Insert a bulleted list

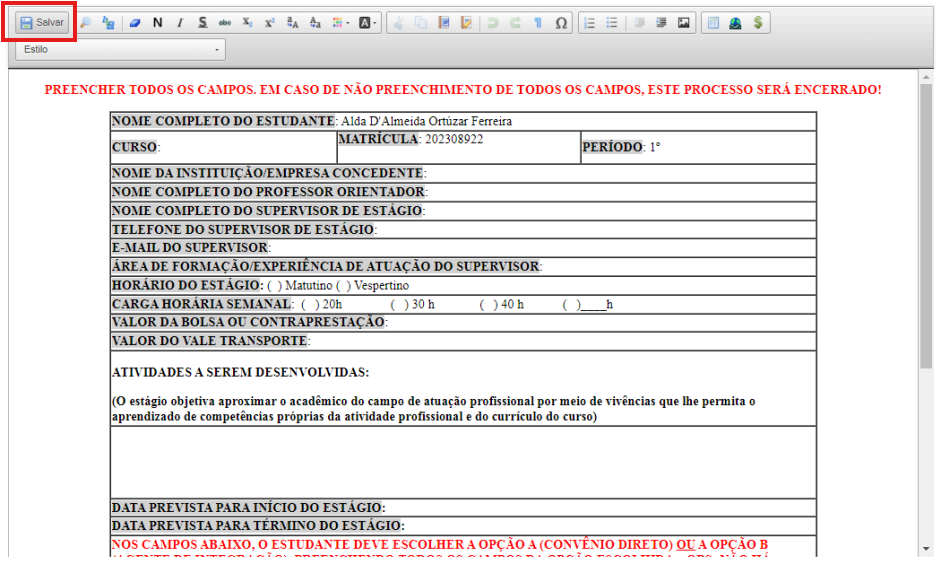(x=612, y=23)
